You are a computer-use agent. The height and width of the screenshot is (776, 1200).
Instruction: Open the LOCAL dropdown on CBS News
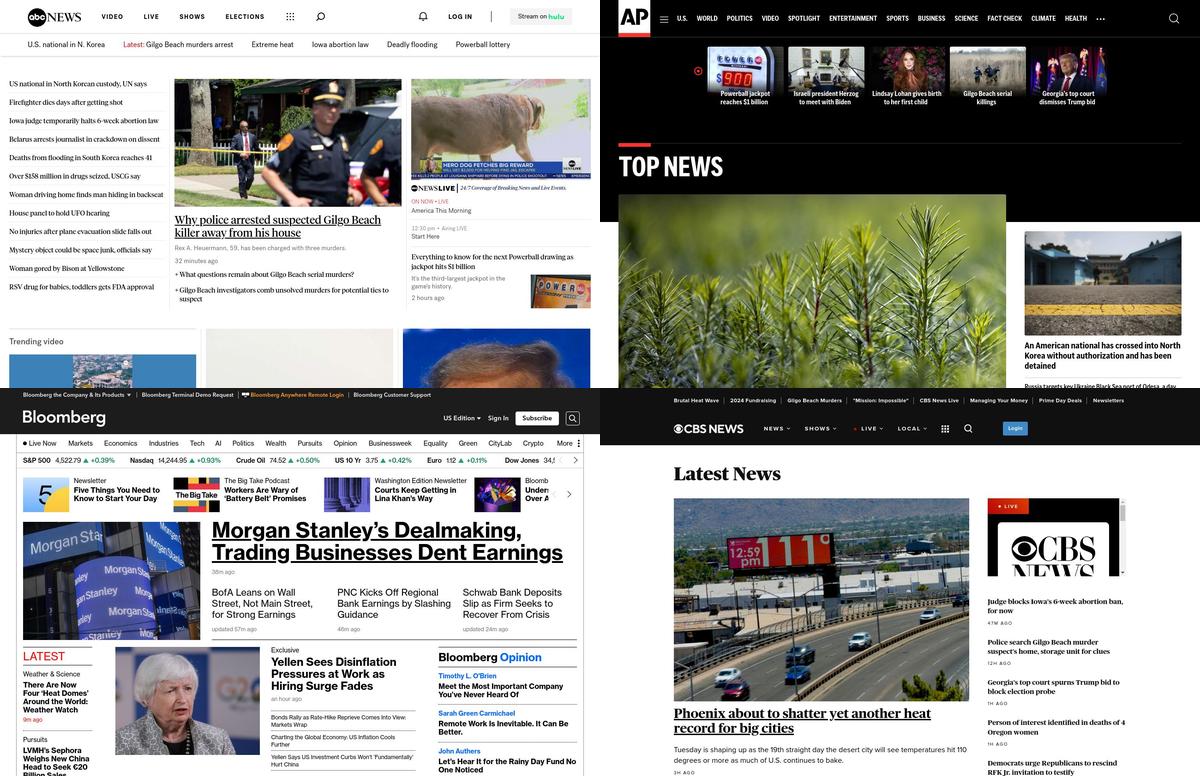tap(910, 428)
